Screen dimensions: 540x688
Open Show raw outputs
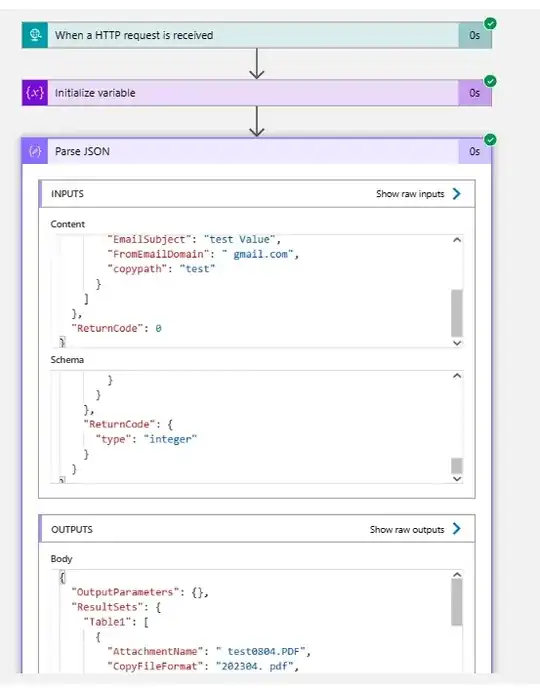click(x=407, y=530)
